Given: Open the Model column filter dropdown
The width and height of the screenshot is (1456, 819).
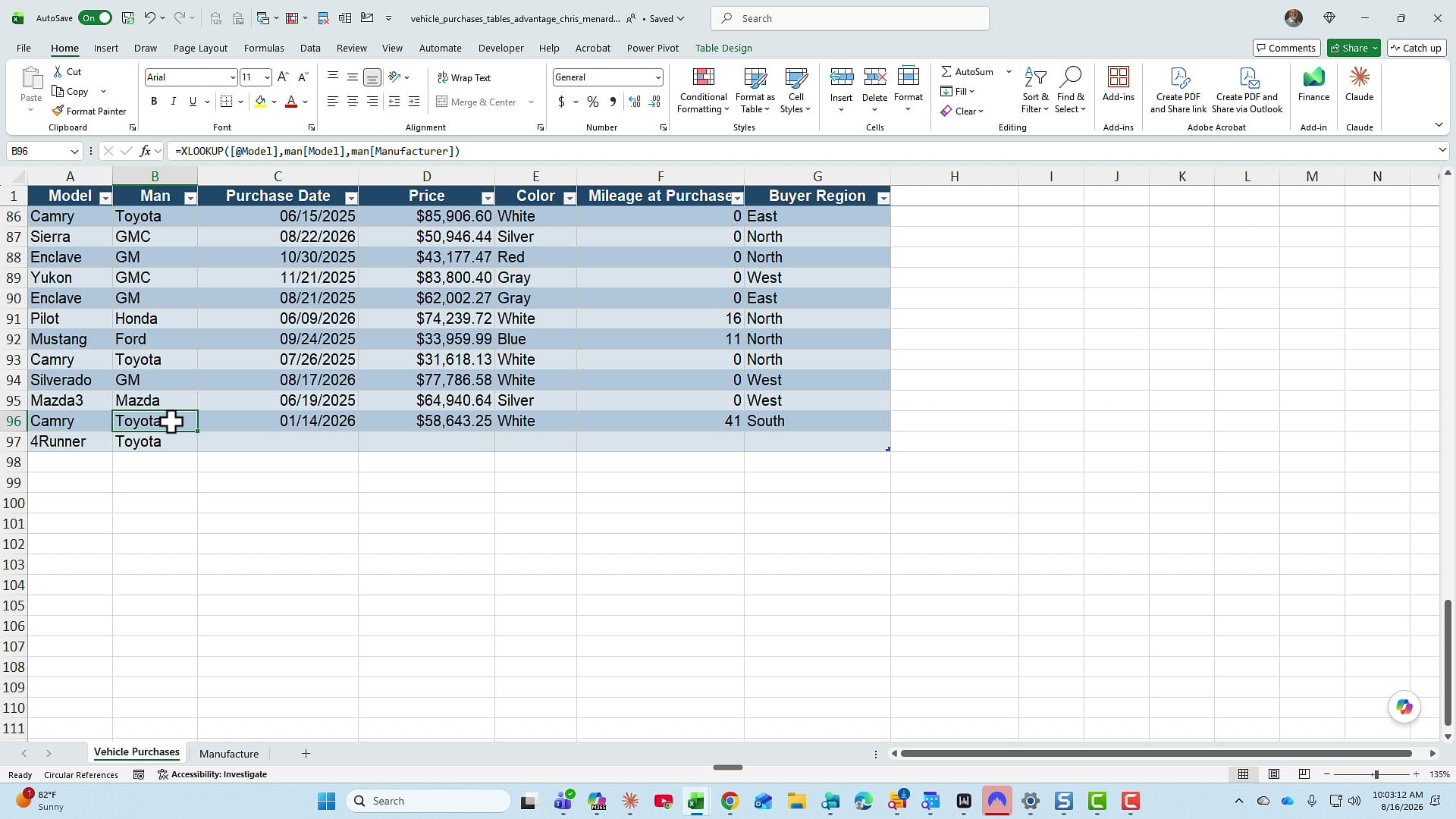Looking at the screenshot, I should (105, 198).
